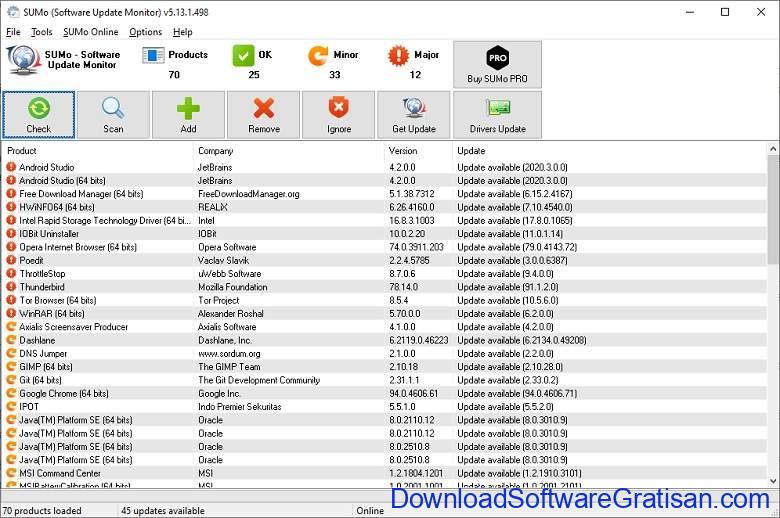Click the SUMo app icon in title bar
Screen dimensions: 780x518
pyautogui.click(x=13, y=11)
